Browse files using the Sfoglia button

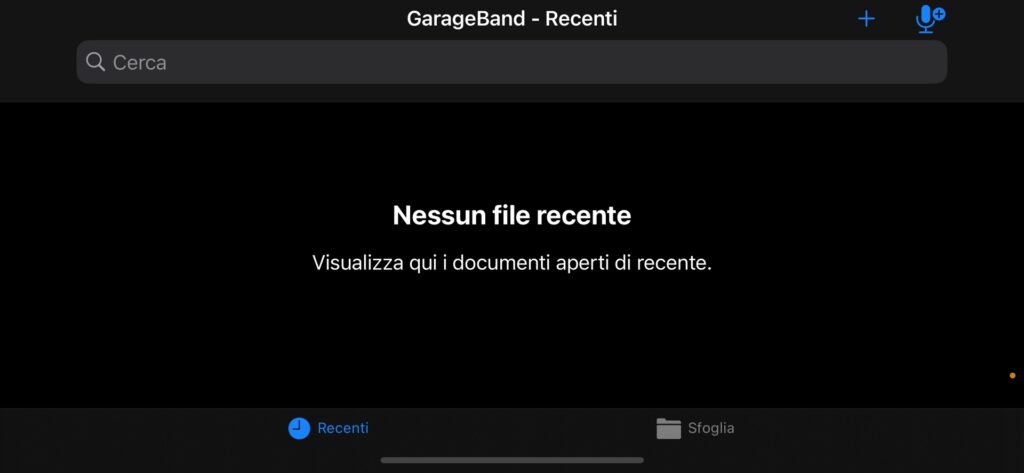[x=696, y=429]
